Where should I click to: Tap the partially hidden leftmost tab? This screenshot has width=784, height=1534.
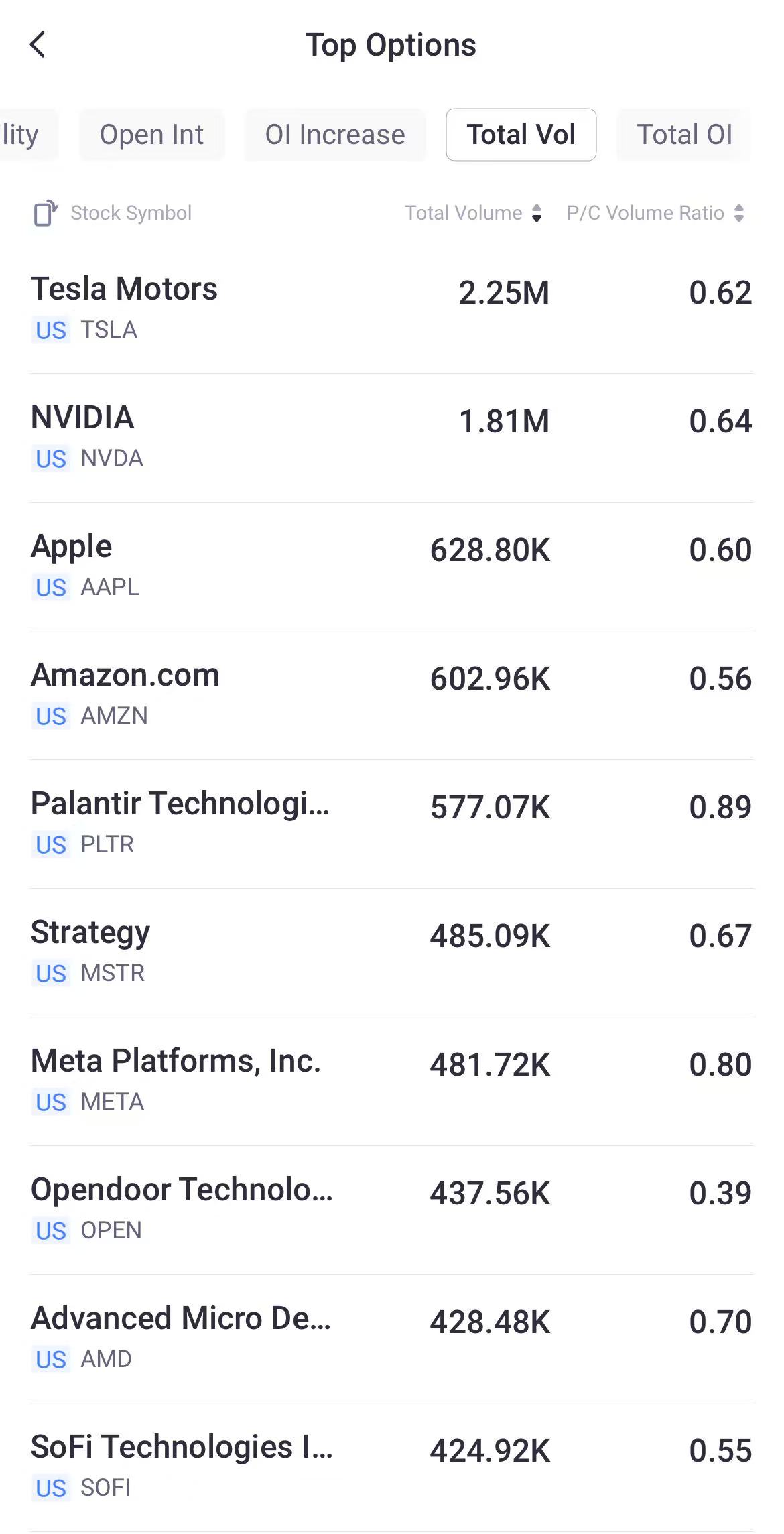coord(21,135)
